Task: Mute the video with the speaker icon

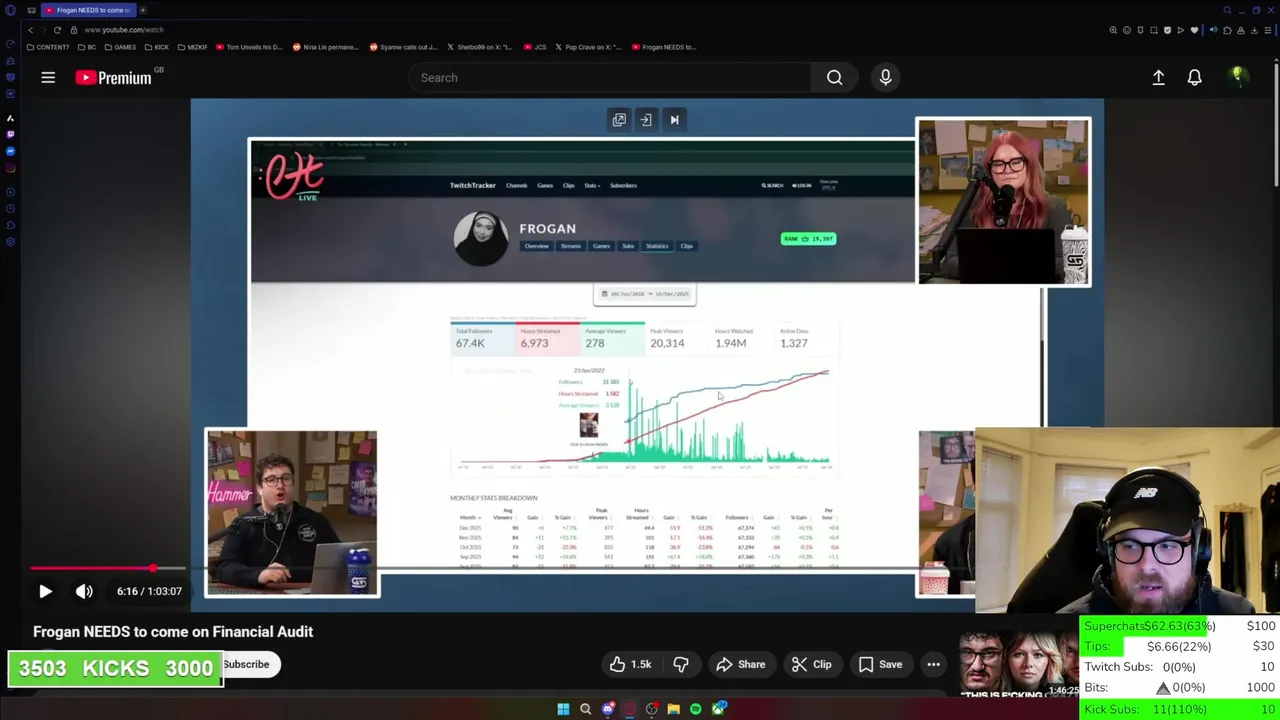Action: (84, 591)
